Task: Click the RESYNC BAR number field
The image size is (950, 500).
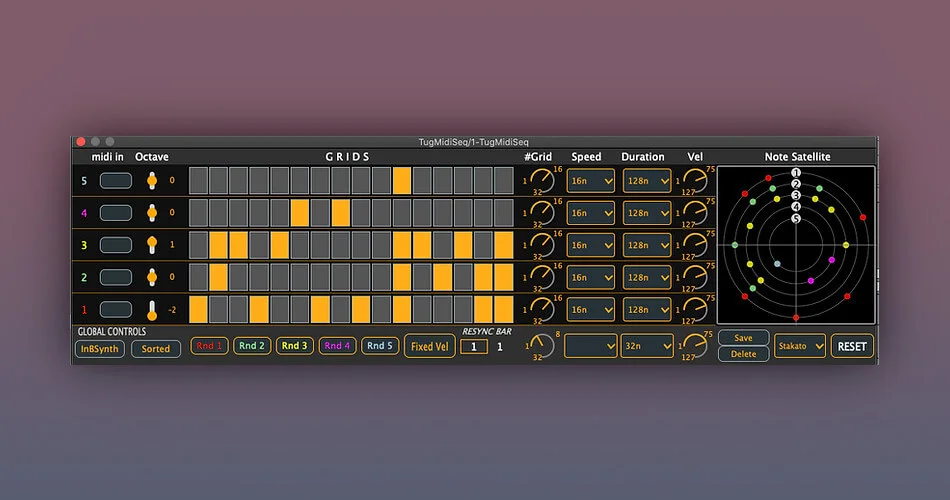Action: [x=474, y=347]
